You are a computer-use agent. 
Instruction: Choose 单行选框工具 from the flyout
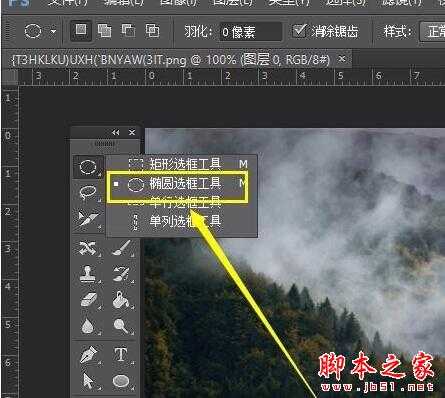182,202
